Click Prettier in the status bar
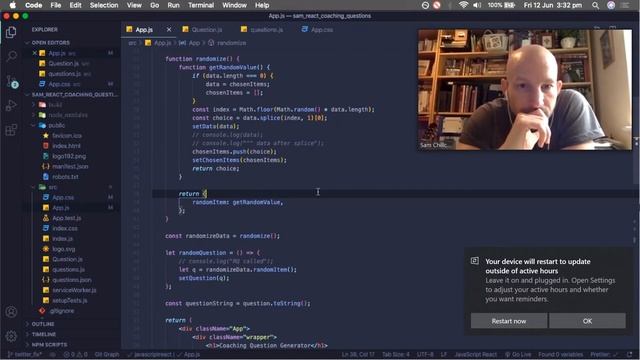Viewport: 640px width, 360px height. [604, 355]
